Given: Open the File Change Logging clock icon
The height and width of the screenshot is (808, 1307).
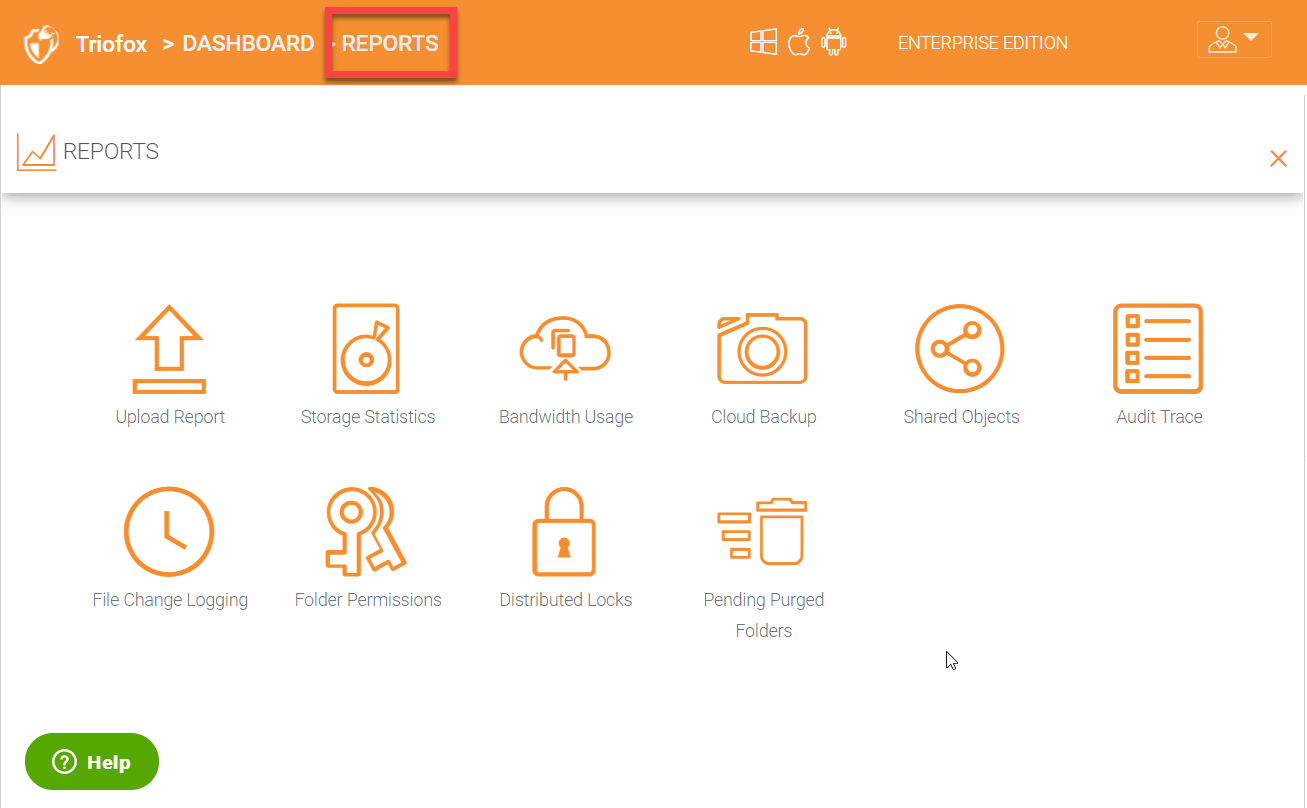Looking at the screenshot, I should tap(169, 532).
